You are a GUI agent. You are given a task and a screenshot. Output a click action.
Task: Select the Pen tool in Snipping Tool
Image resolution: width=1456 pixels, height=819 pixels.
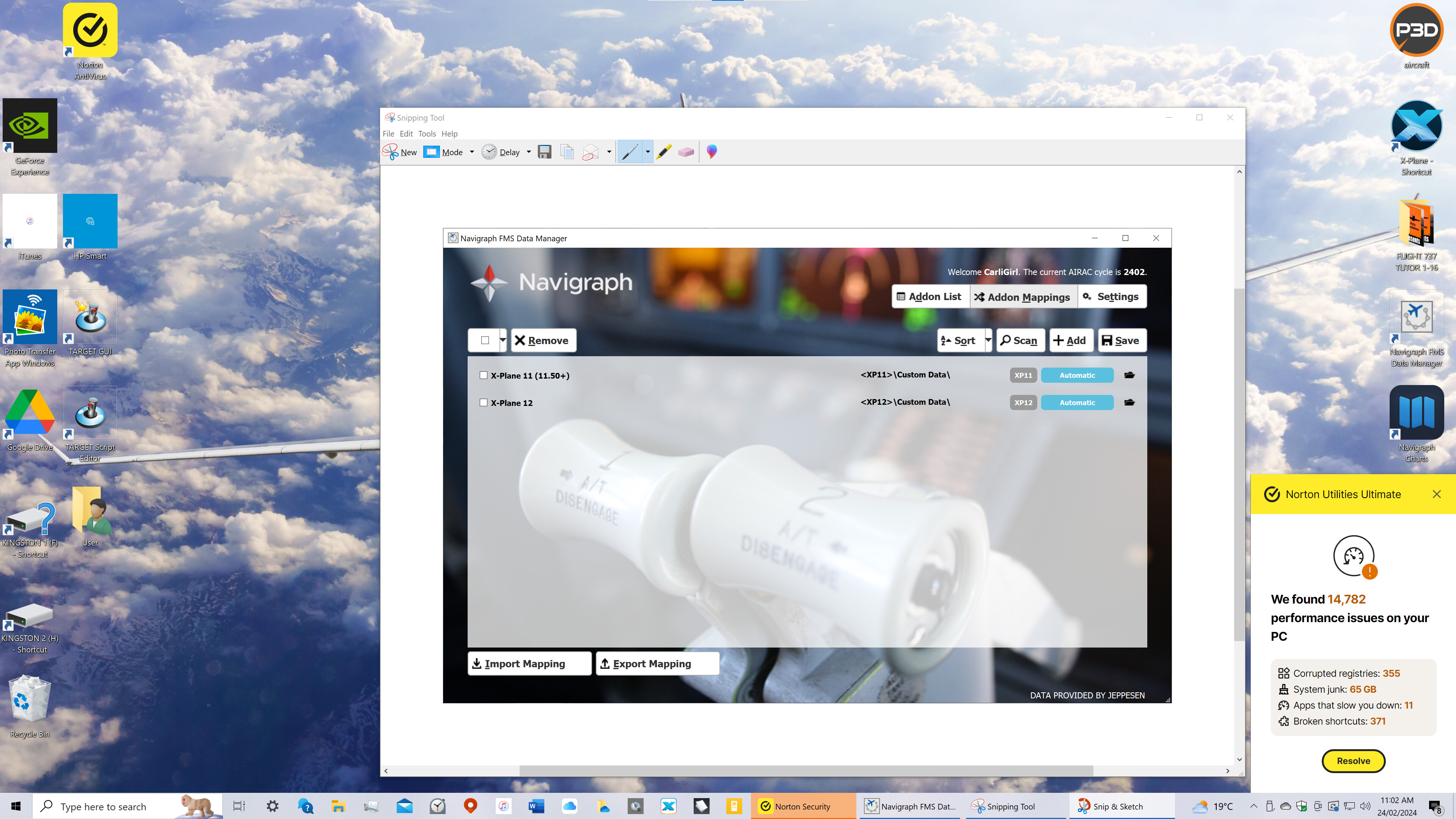[x=630, y=152]
